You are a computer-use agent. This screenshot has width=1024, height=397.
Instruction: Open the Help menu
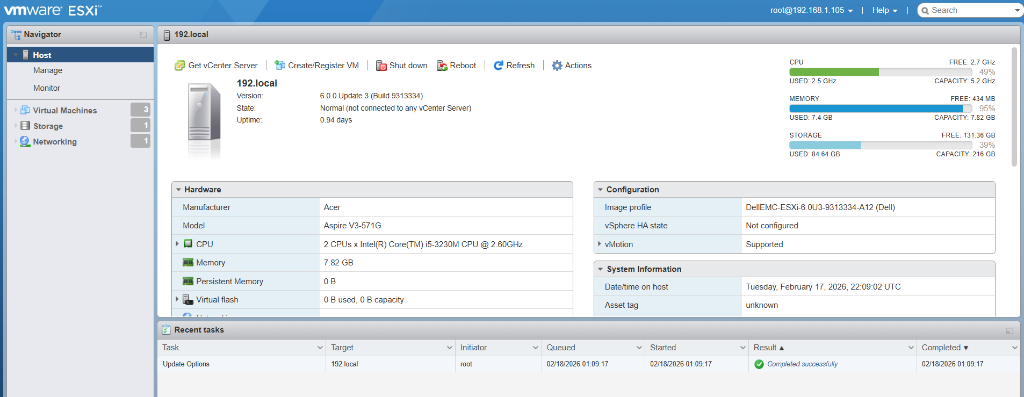click(886, 10)
